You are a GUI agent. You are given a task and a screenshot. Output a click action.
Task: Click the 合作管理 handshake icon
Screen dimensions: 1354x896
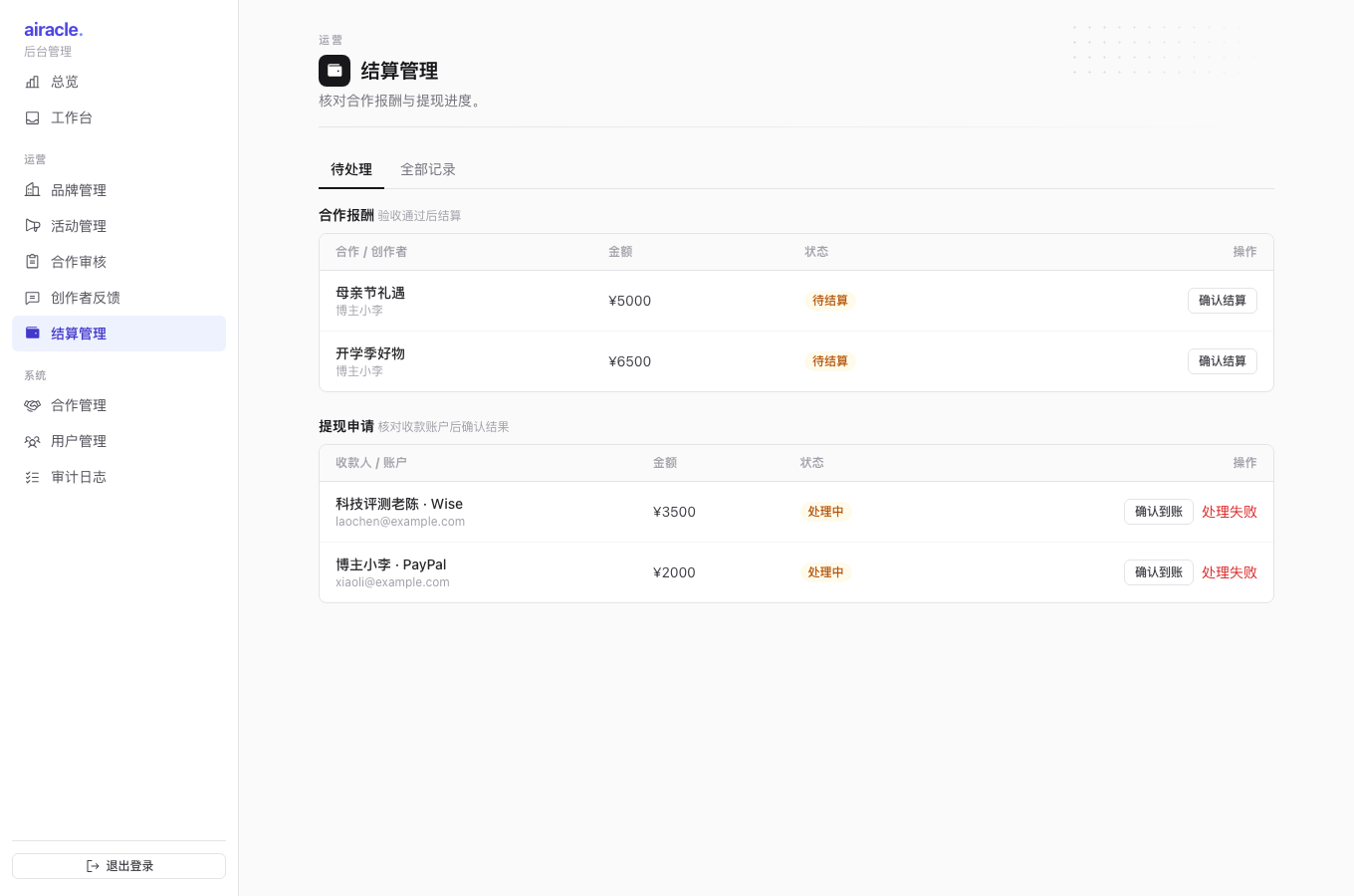coord(33,405)
